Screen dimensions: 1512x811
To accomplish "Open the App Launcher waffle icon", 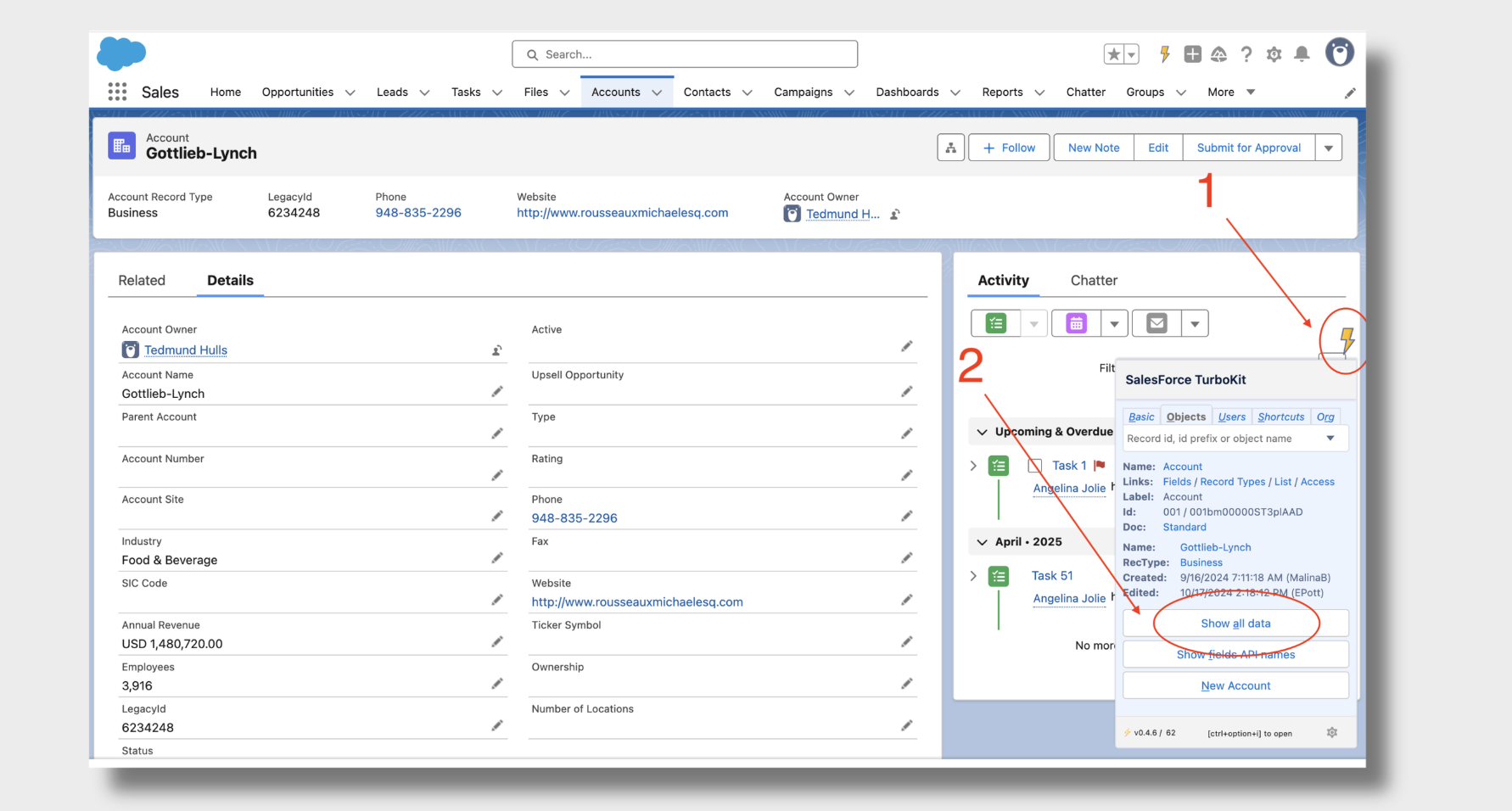I will [x=116, y=92].
